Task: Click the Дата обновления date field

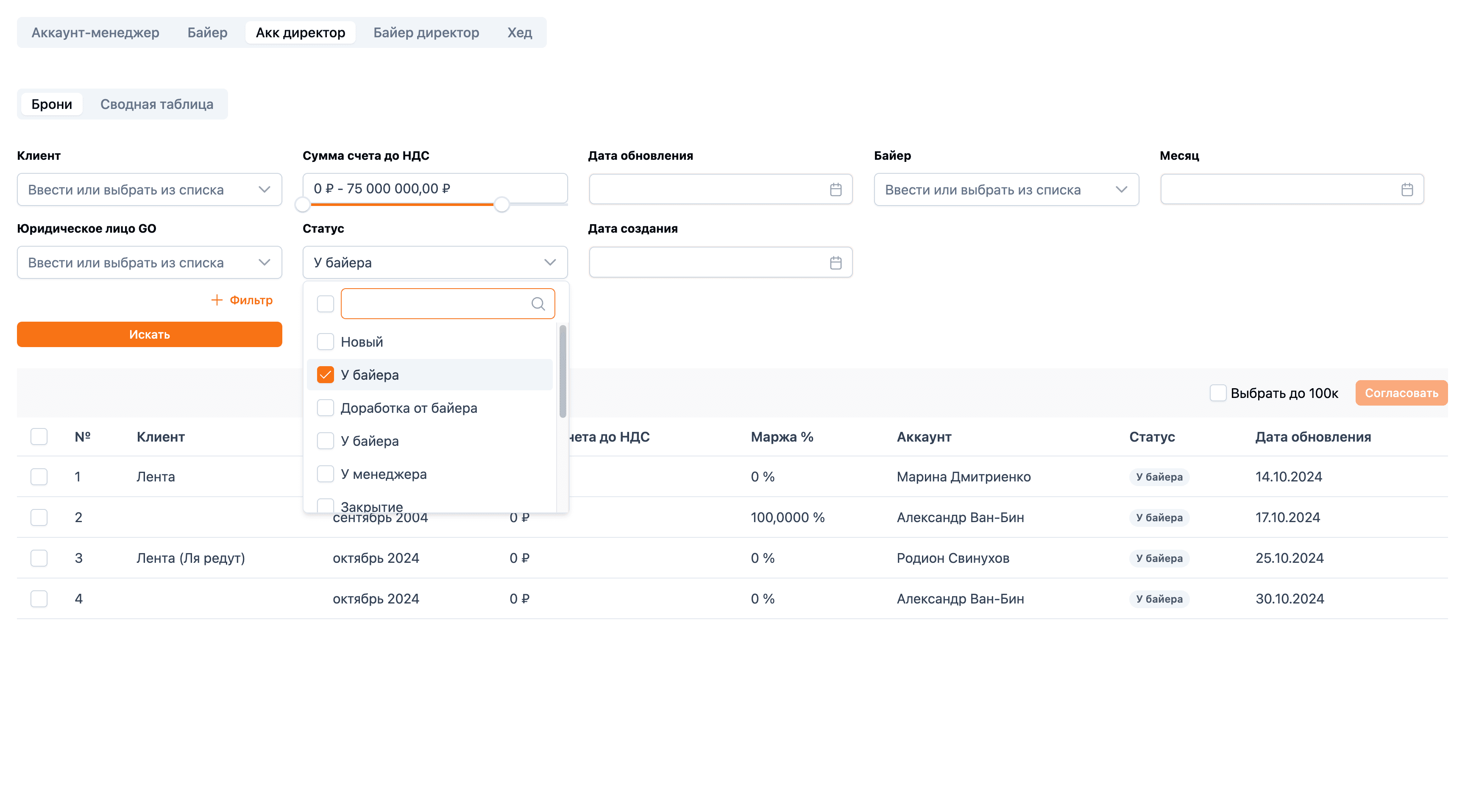Action: tap(721, 189)
